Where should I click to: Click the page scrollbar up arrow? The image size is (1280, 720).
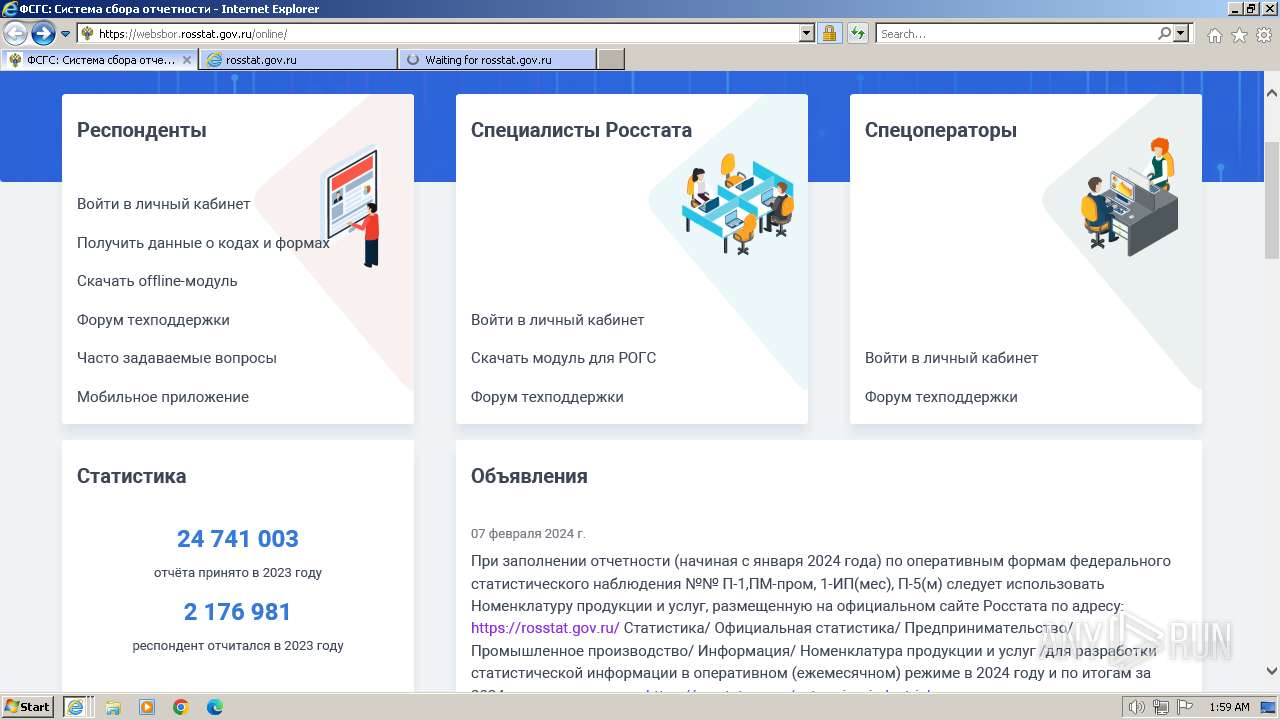click(x=1272, y=93)
